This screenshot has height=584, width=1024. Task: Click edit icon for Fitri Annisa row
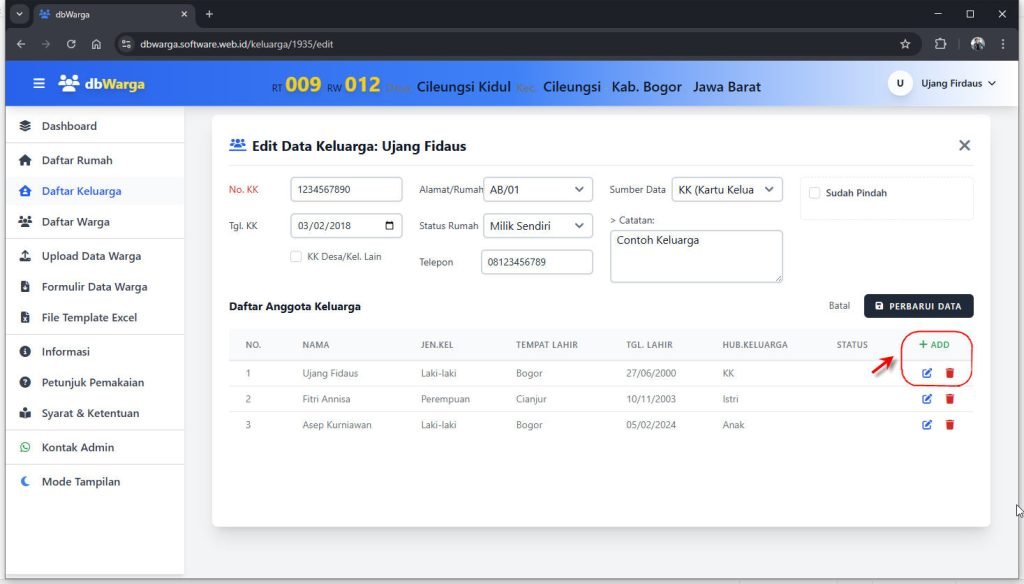tap(927, 399)
